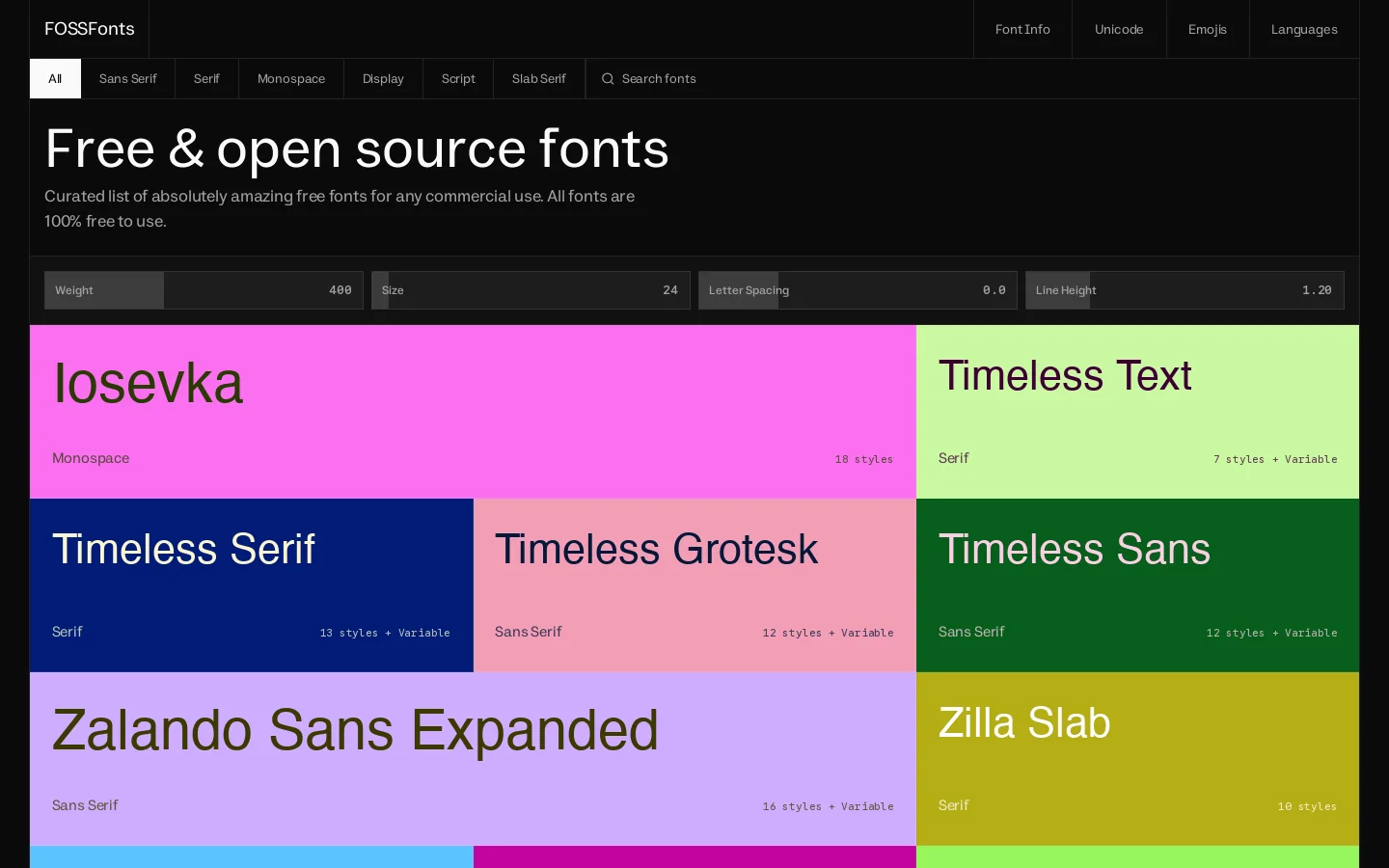Select the Display filter tab

(x=383, y=79)
